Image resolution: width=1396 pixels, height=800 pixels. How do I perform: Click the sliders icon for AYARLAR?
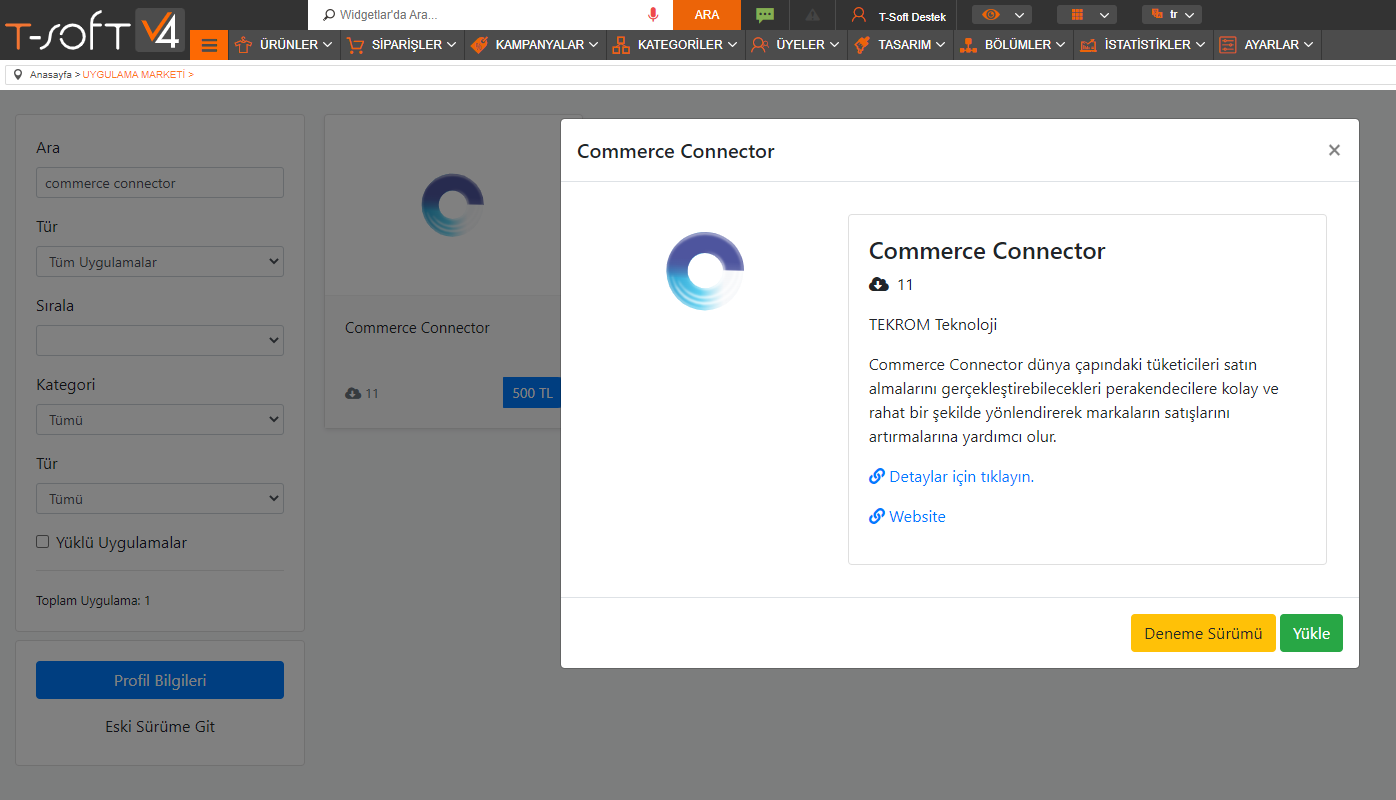click(1228, 45)
